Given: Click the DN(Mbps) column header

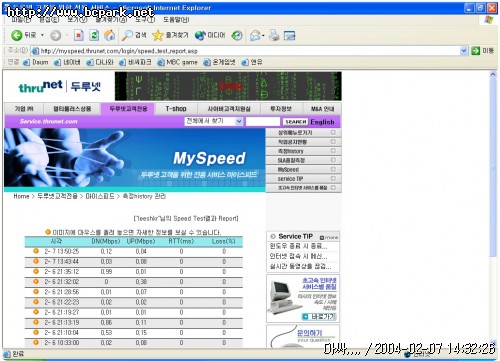Looking at the screenshot, I should point(106,241).
